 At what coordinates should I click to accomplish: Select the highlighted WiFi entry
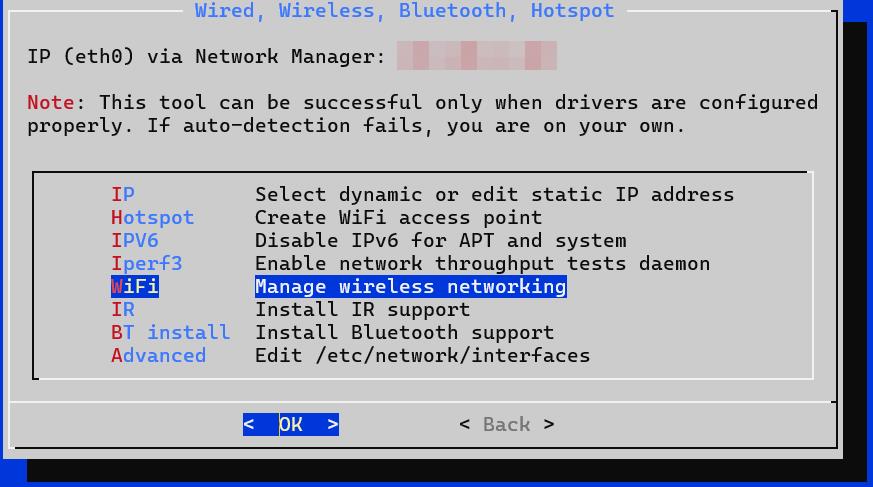click(135, 286)
